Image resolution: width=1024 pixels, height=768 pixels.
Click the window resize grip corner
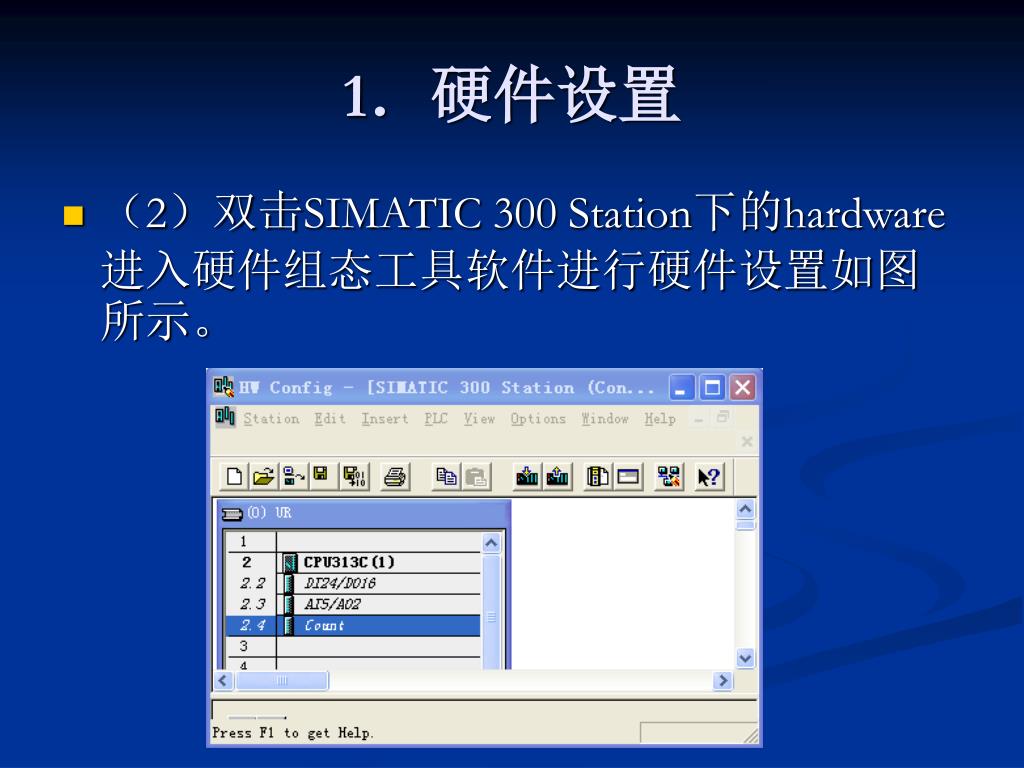click(x=752, y=736)
